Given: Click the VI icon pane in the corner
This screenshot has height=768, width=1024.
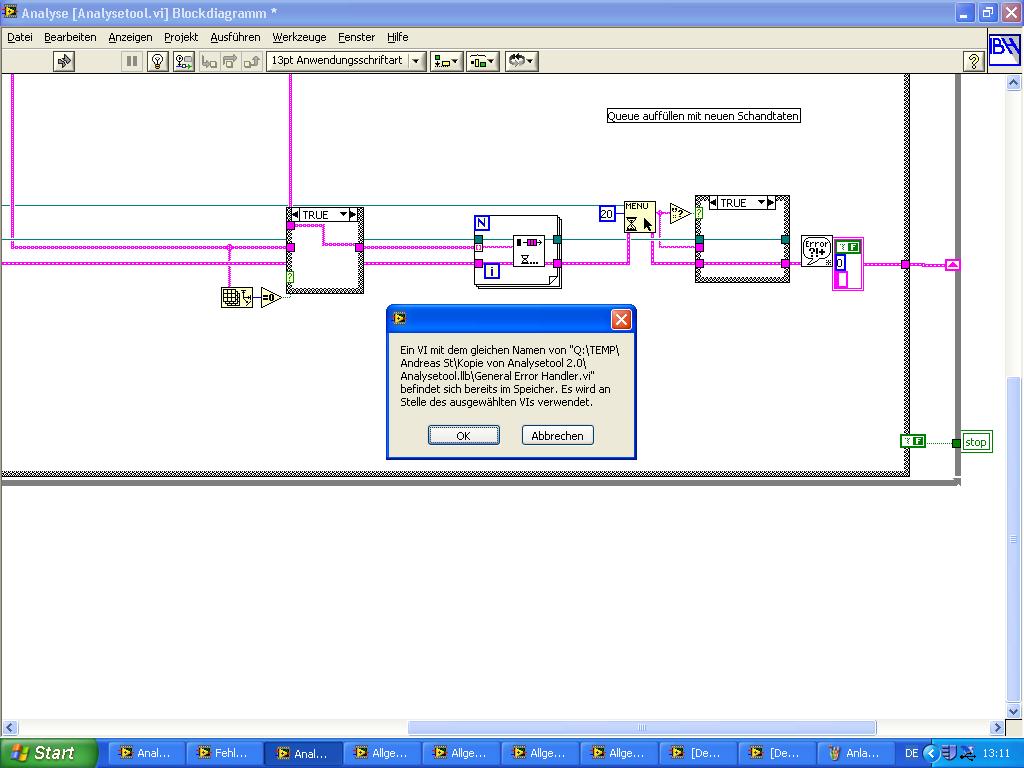Looking at the screenshot, I should click(1004, 50).
